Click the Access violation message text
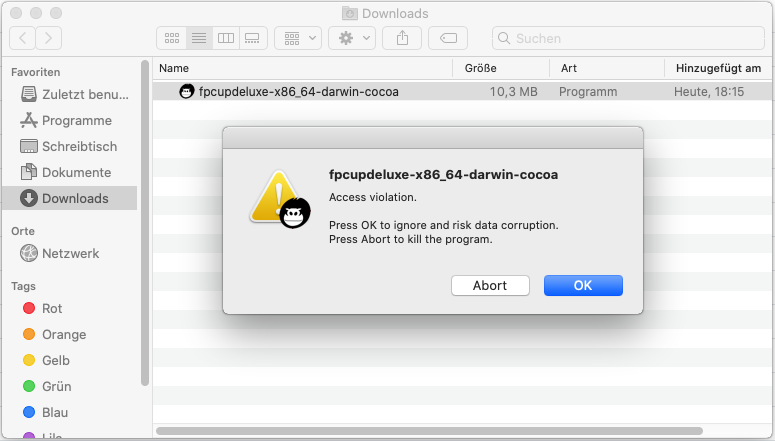775x441 pixels. point(373,197)
